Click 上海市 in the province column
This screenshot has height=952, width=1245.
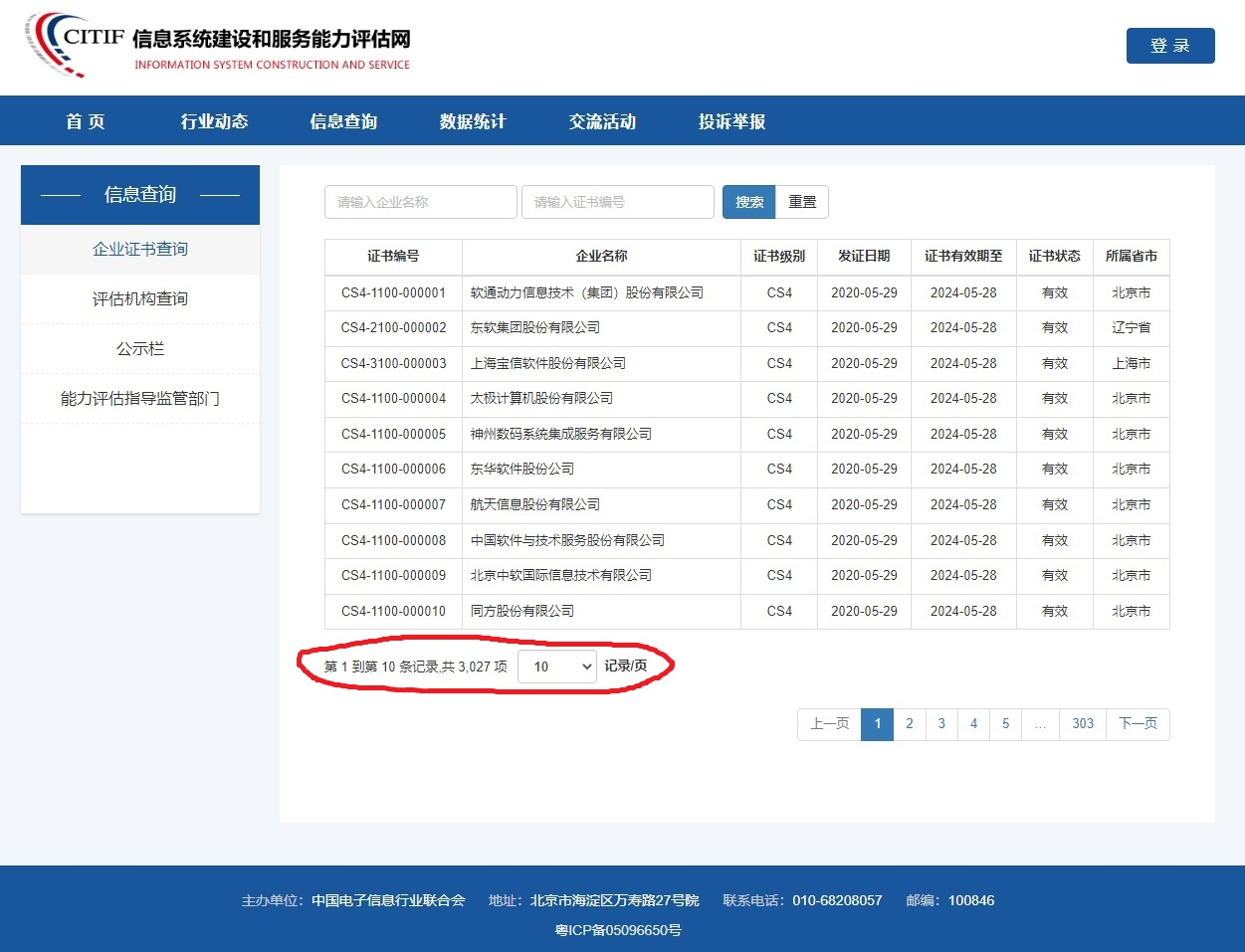[1132, 364]
